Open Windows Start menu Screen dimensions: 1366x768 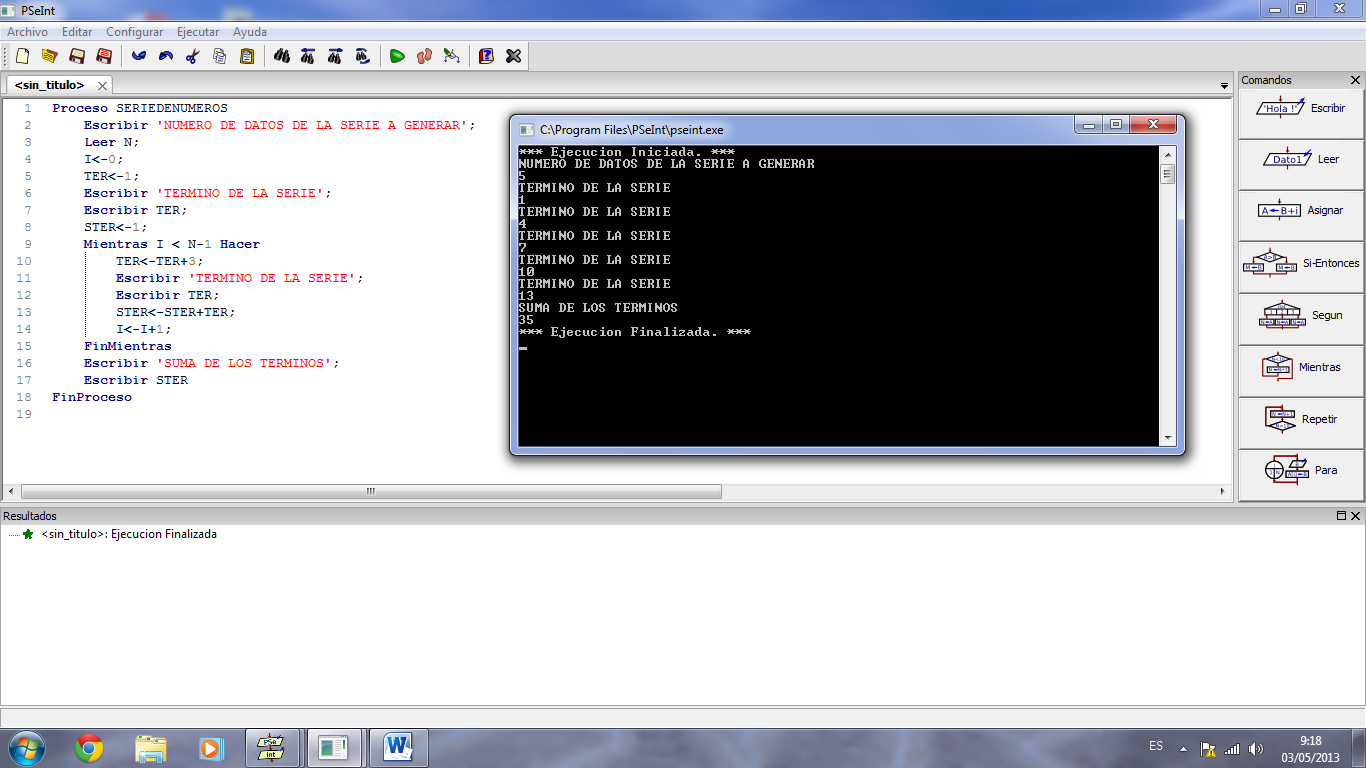click(25, 747)
